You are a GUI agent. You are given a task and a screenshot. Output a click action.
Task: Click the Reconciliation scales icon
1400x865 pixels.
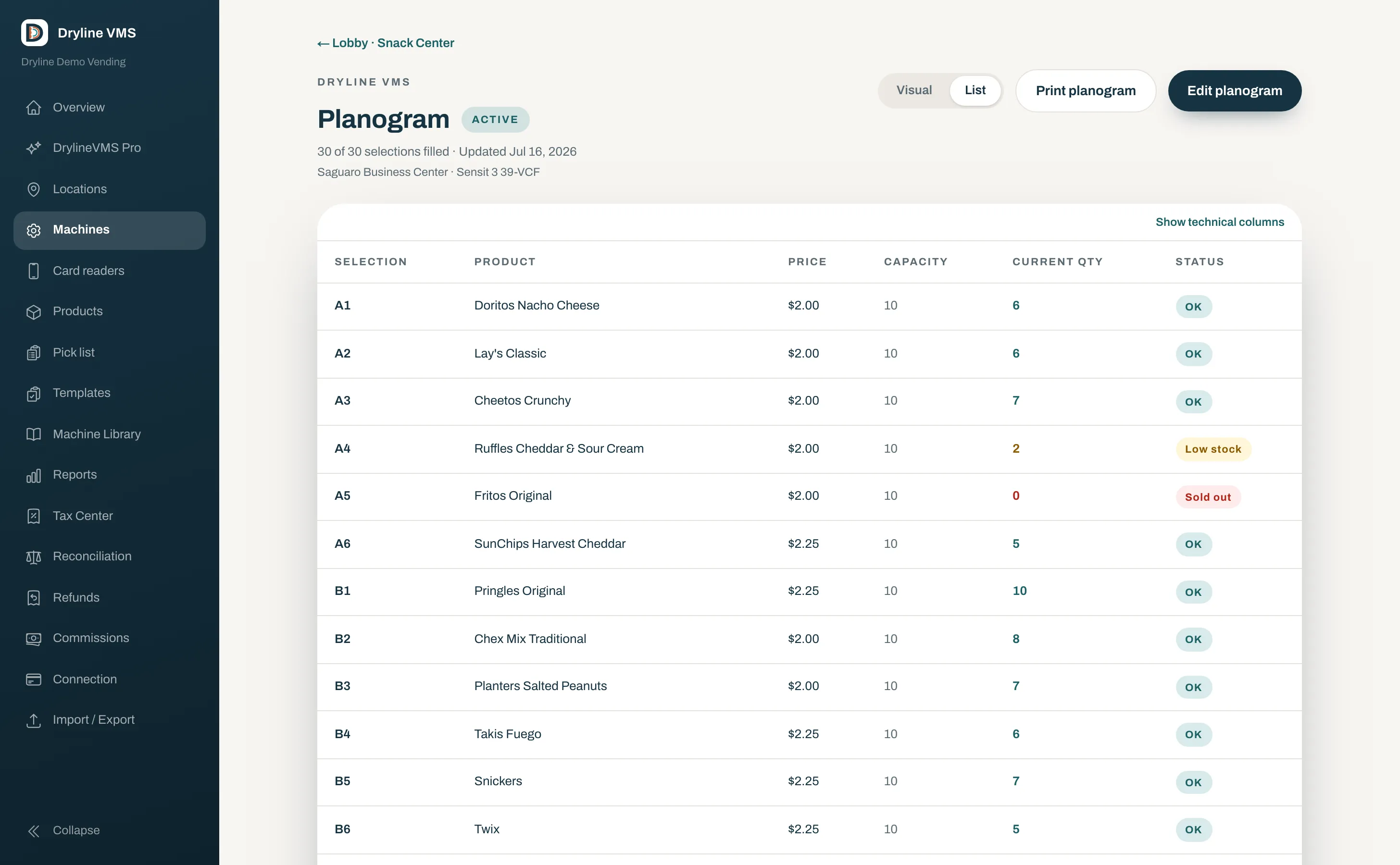(x=34, y=556)
